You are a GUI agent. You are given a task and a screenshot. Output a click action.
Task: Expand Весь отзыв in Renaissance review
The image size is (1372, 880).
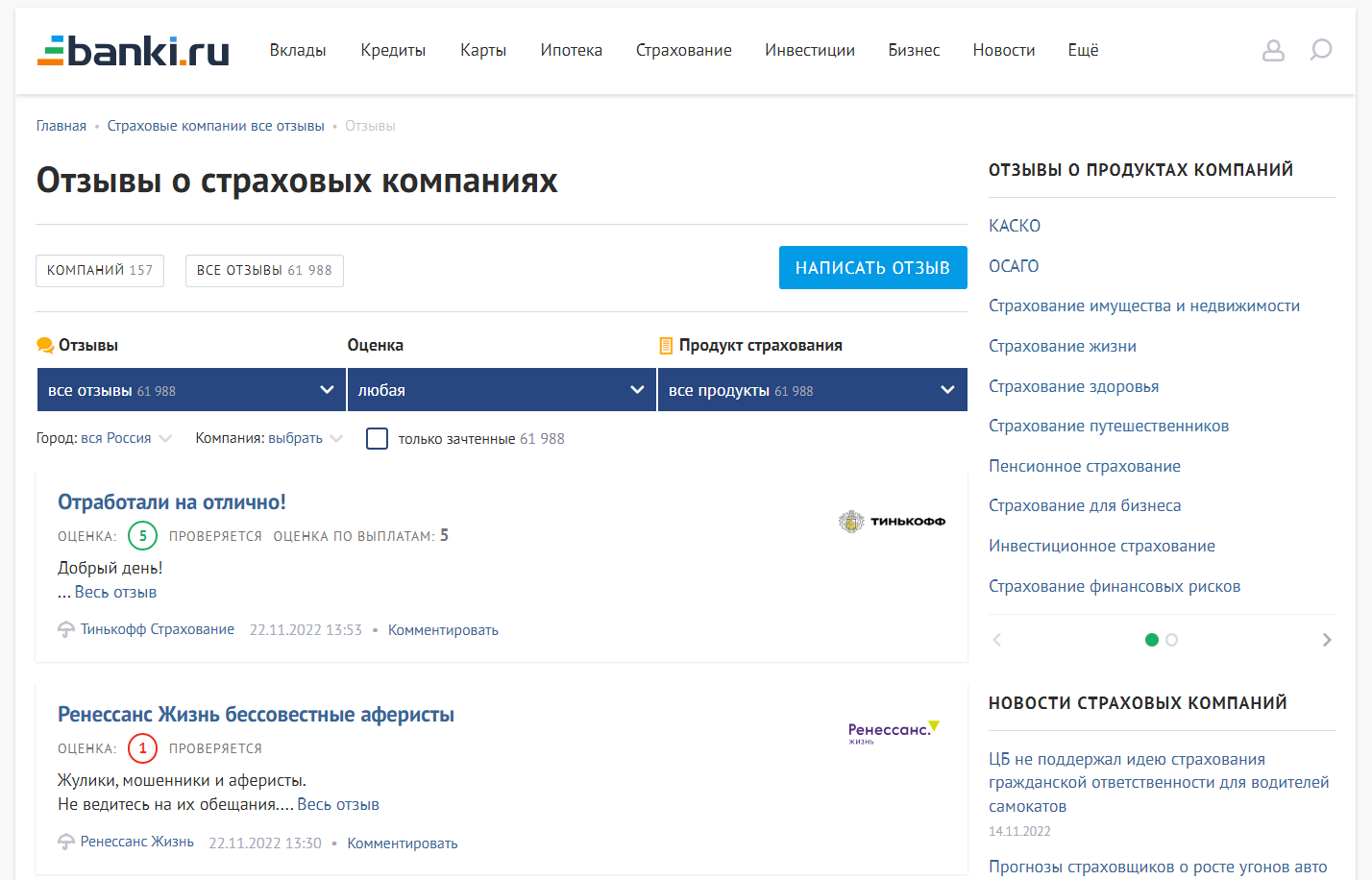(x=338, y=805)
